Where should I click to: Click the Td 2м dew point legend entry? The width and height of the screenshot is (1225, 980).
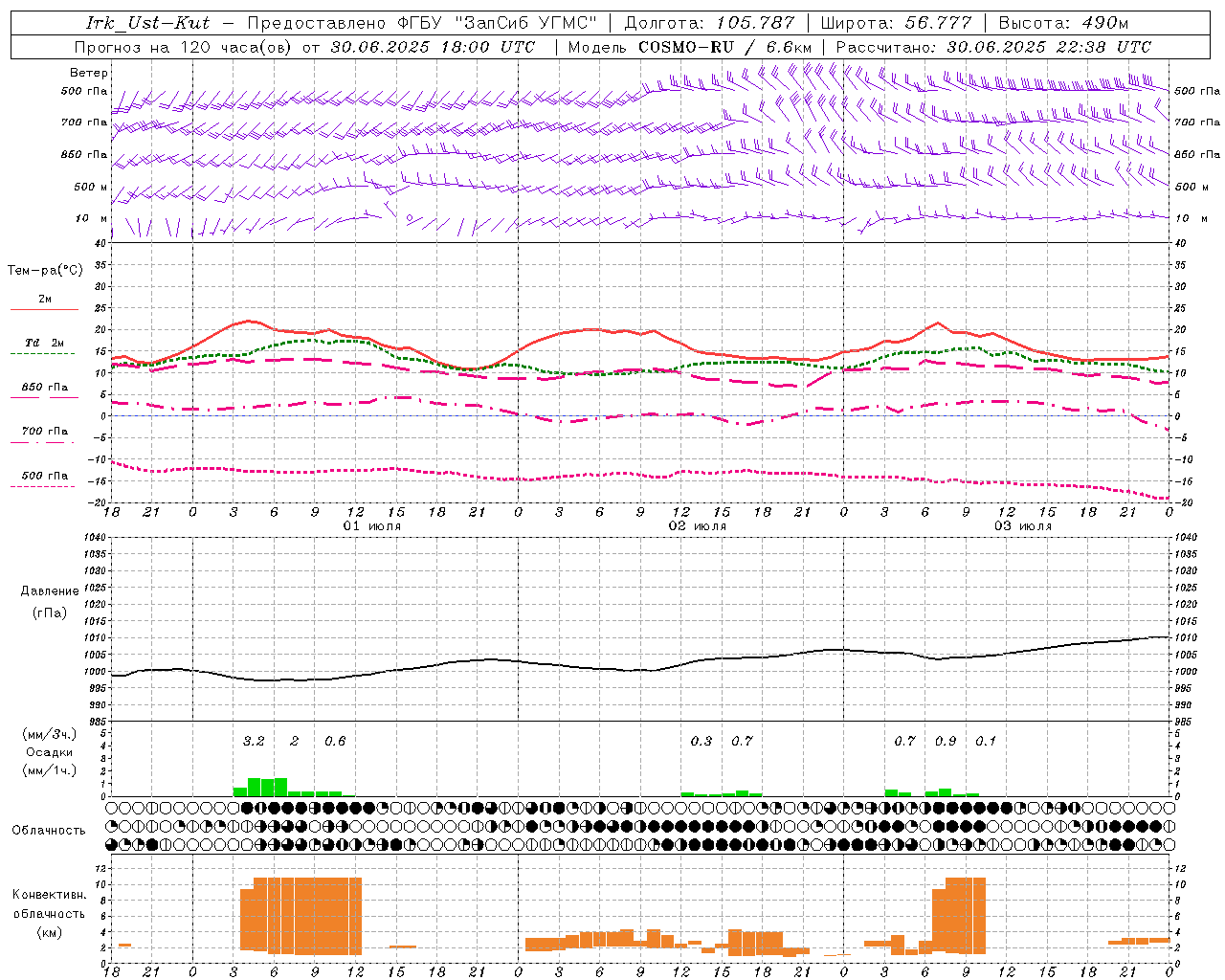tap(44, 343)
